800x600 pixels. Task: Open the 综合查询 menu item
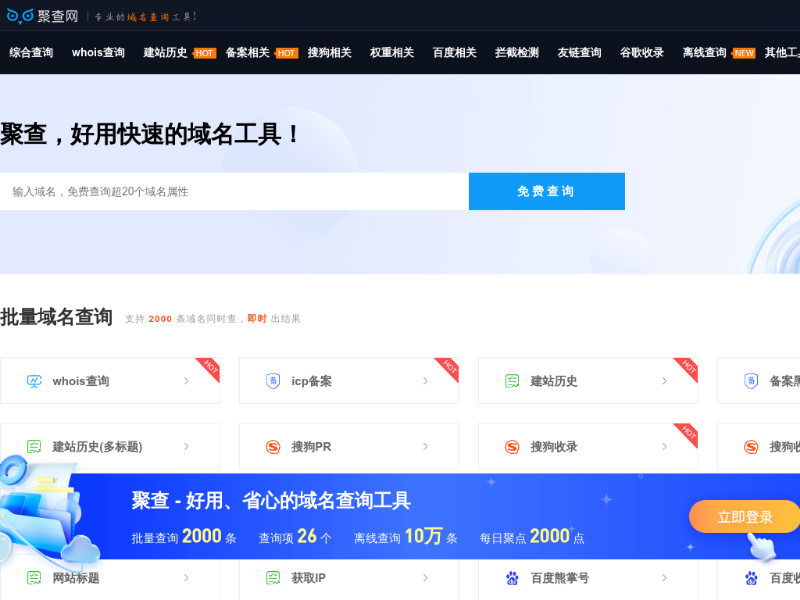[x=31, y=53]
